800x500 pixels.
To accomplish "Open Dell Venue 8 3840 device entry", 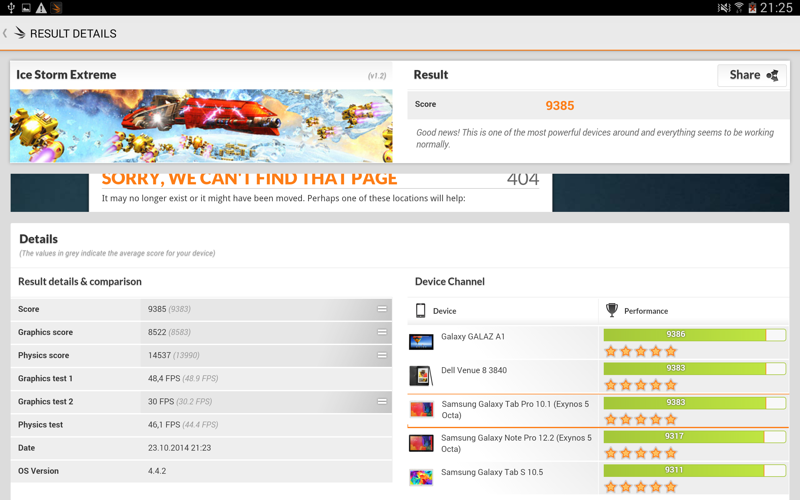I will click(474, 370).
